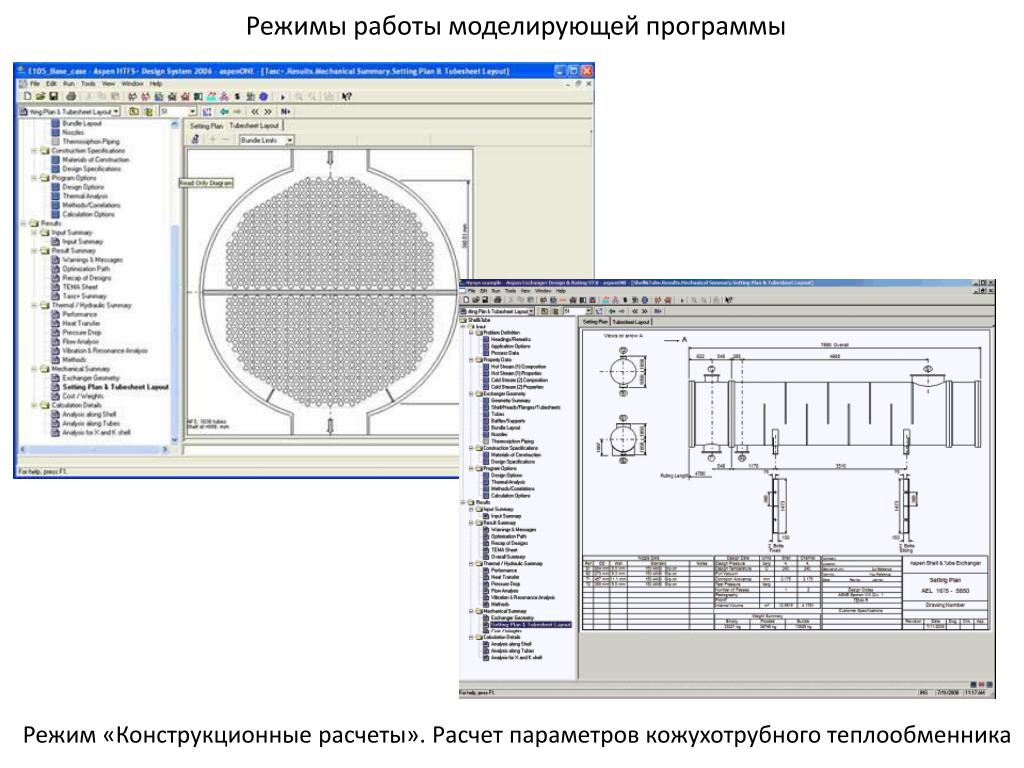Image resolution: width=1024 pixels, height=768 pixels.
Task: Open Setting Plan & Tubesheet Layout dropdown in HTFS window
Action: pyautogui.click(x=116, y=112)
